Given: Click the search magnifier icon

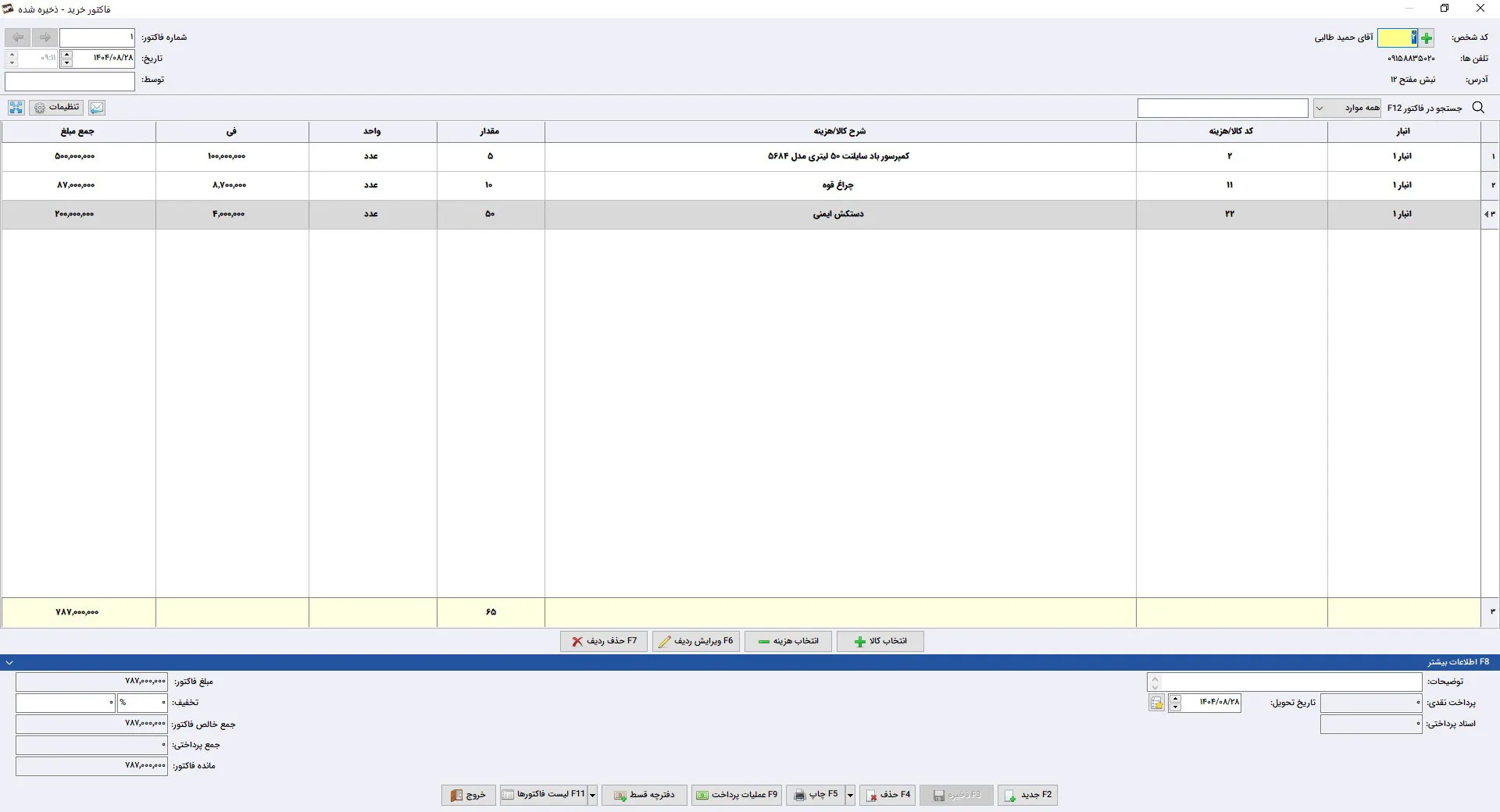Looking at the screenshot, I should click(x=1478, y=108).
